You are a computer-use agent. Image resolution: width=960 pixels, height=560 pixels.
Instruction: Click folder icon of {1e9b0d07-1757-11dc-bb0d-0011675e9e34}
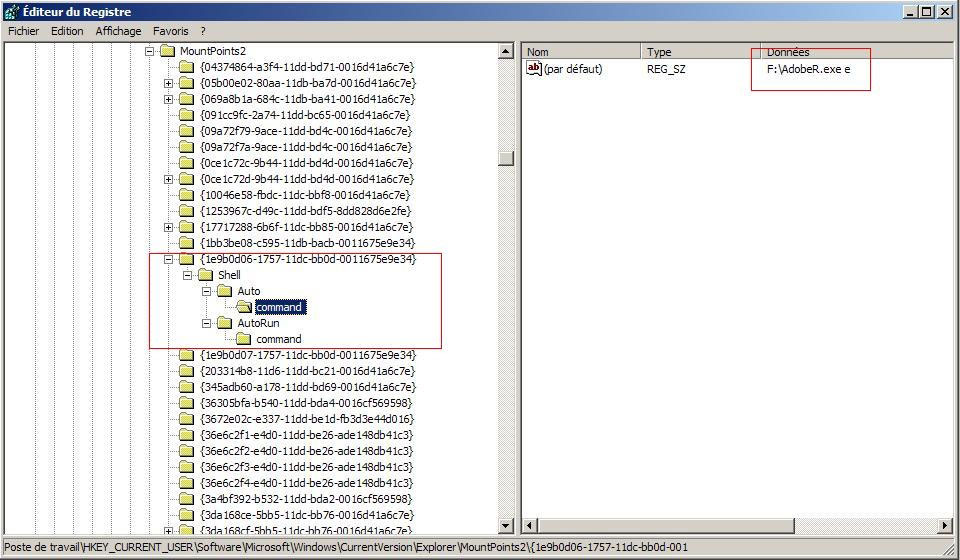tap(187, 355)
